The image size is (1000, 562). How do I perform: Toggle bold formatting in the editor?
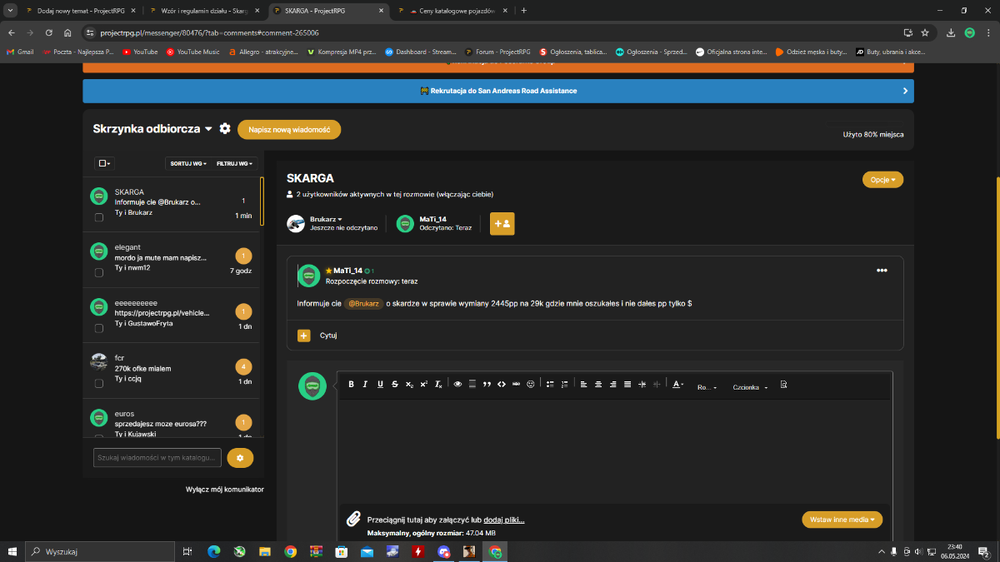[x=351, y=385]
